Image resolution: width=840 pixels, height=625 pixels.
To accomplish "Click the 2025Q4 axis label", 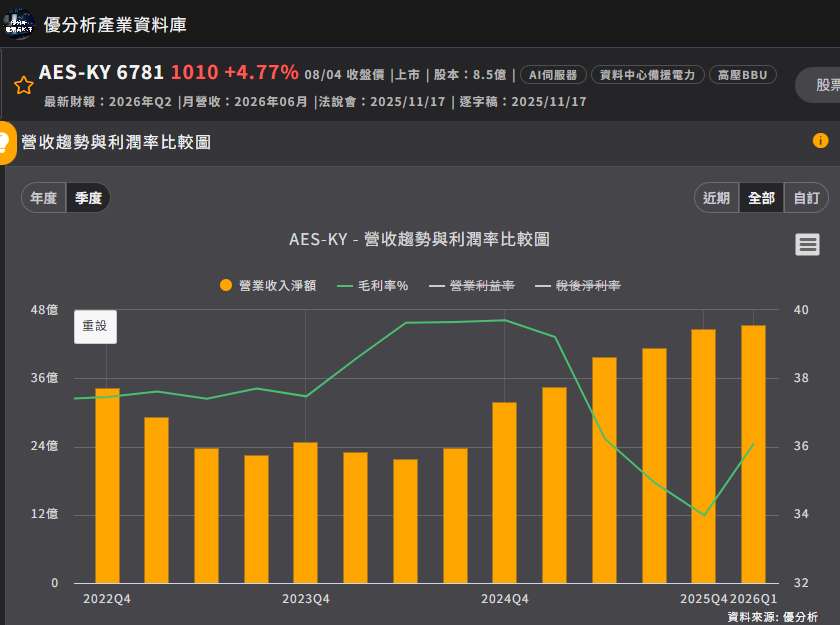I will point(704,599).
